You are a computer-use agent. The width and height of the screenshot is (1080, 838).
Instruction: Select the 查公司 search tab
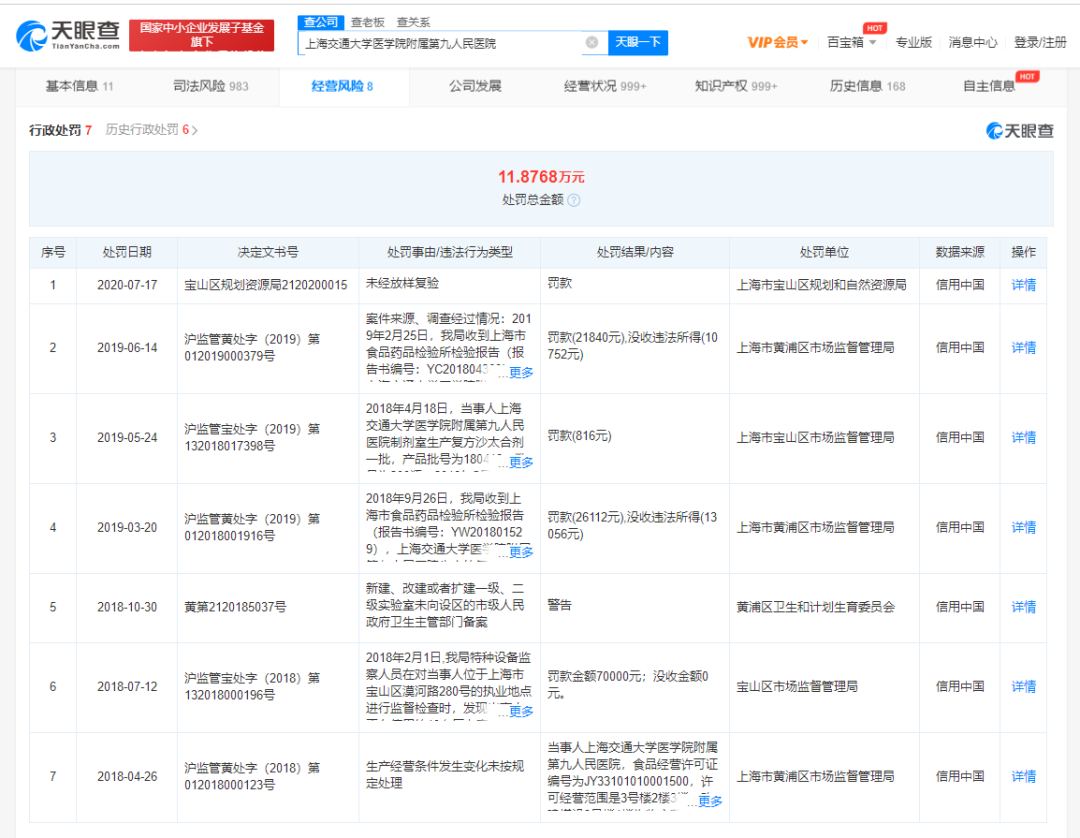[321, 22]
